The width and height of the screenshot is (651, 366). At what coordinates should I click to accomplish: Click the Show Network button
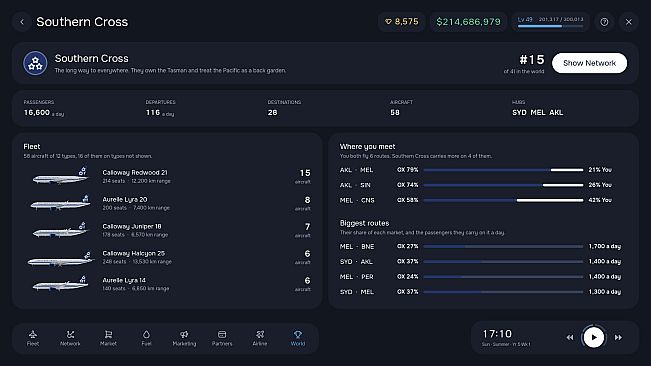[589, 63]
